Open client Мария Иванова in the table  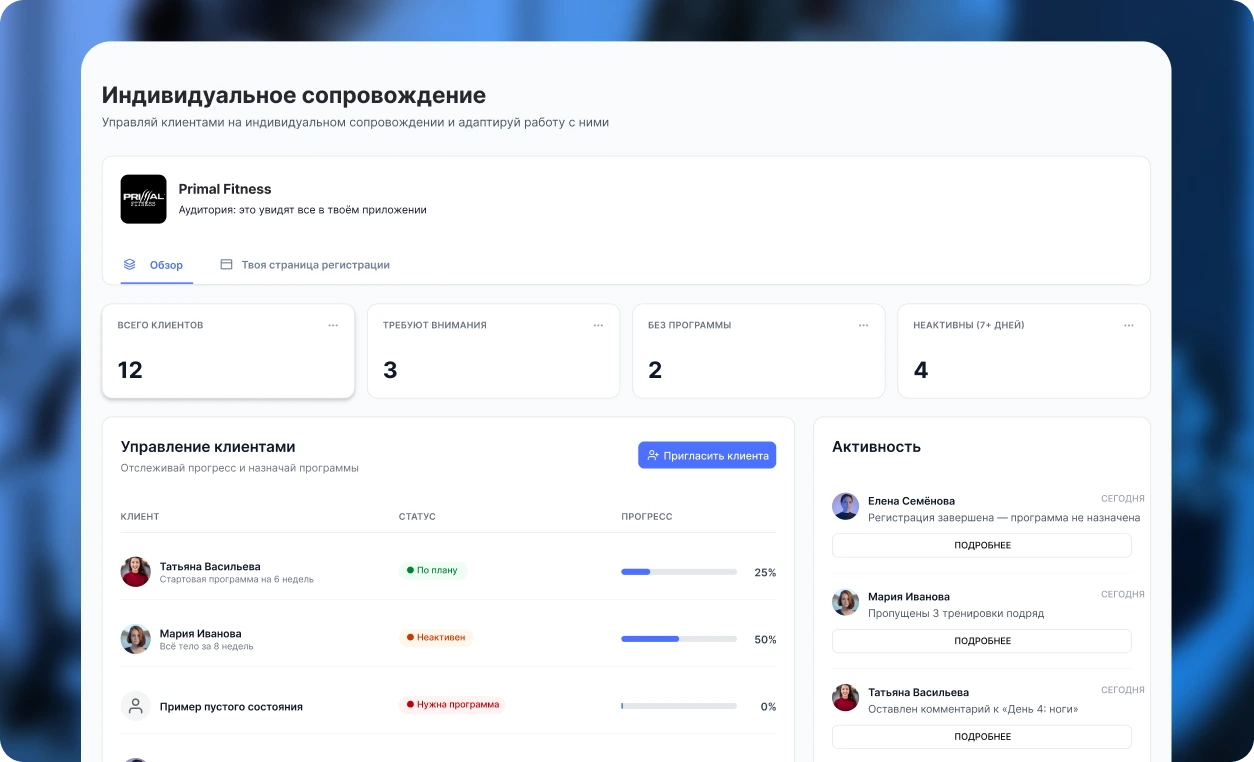(x=448, y=638)
